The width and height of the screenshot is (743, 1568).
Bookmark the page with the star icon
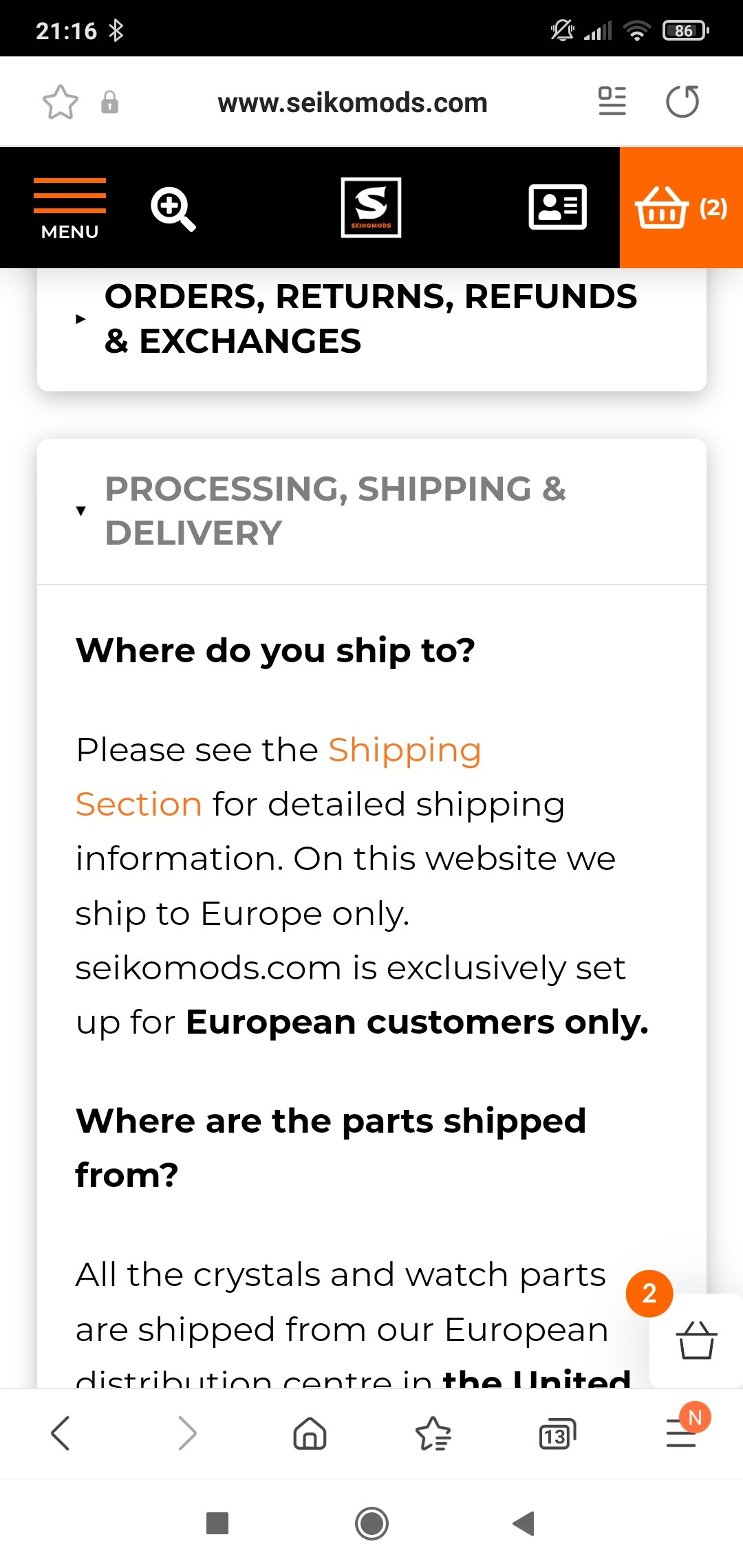[x=61, y=102]
